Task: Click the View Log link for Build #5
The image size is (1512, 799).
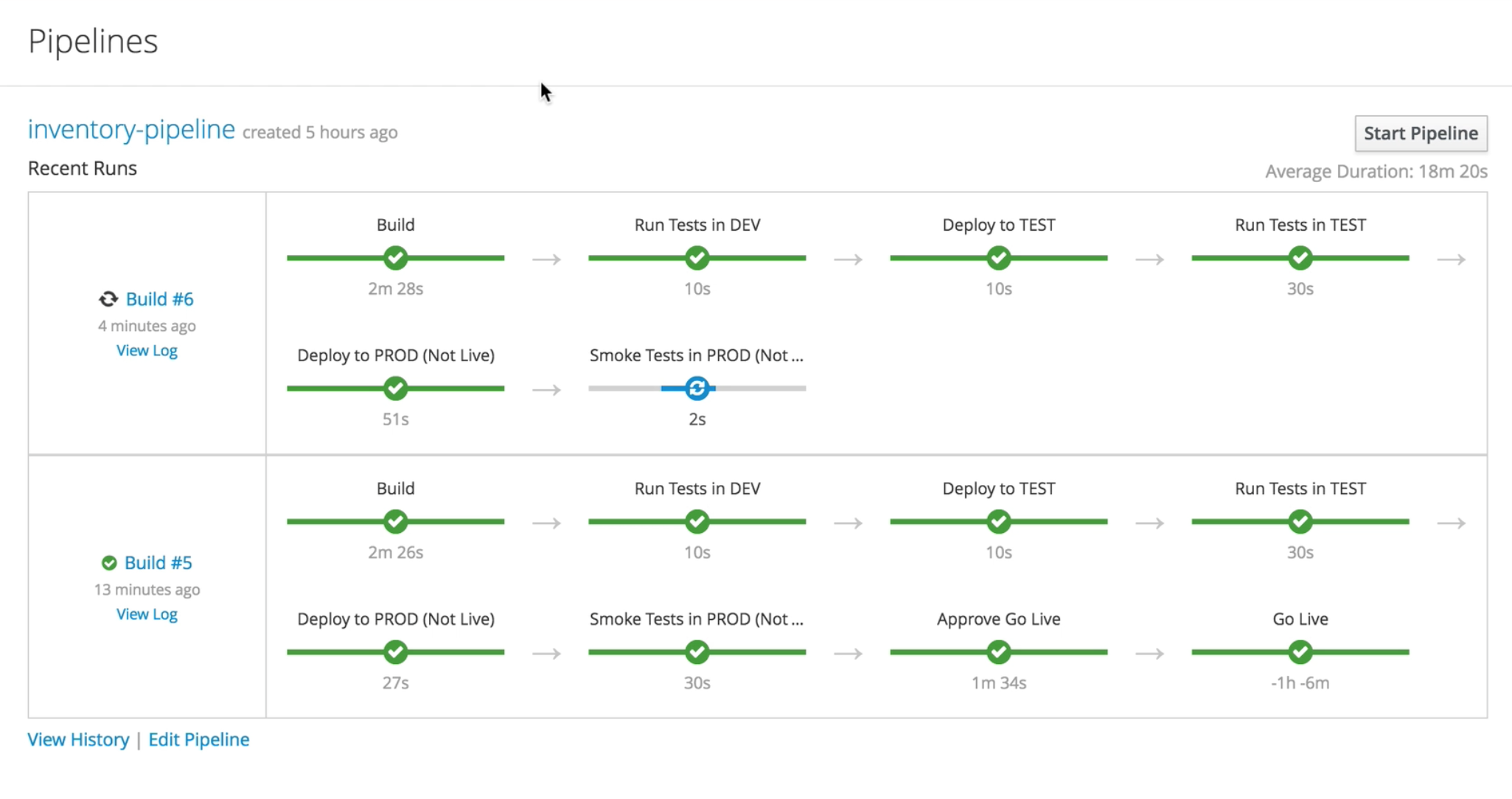Action: tap(147, 613)
